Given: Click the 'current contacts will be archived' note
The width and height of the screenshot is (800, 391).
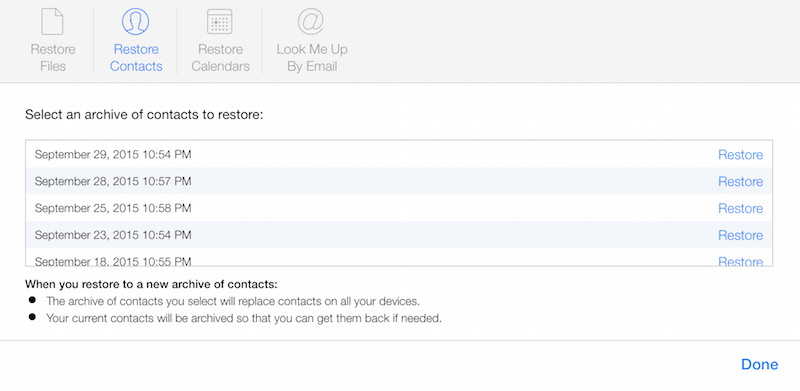Looking at the screenshot, I should (244, 319).
